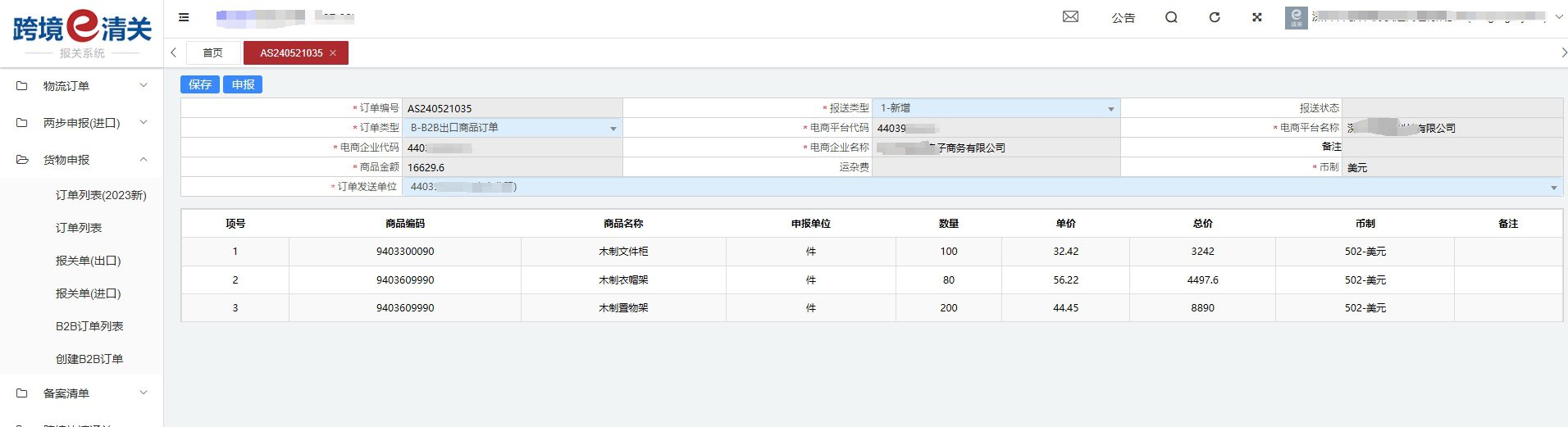This screenshot has width=1568, height=427.
Task: Toggle the fullscreen expand icon
Action: tap(1256, 17)
